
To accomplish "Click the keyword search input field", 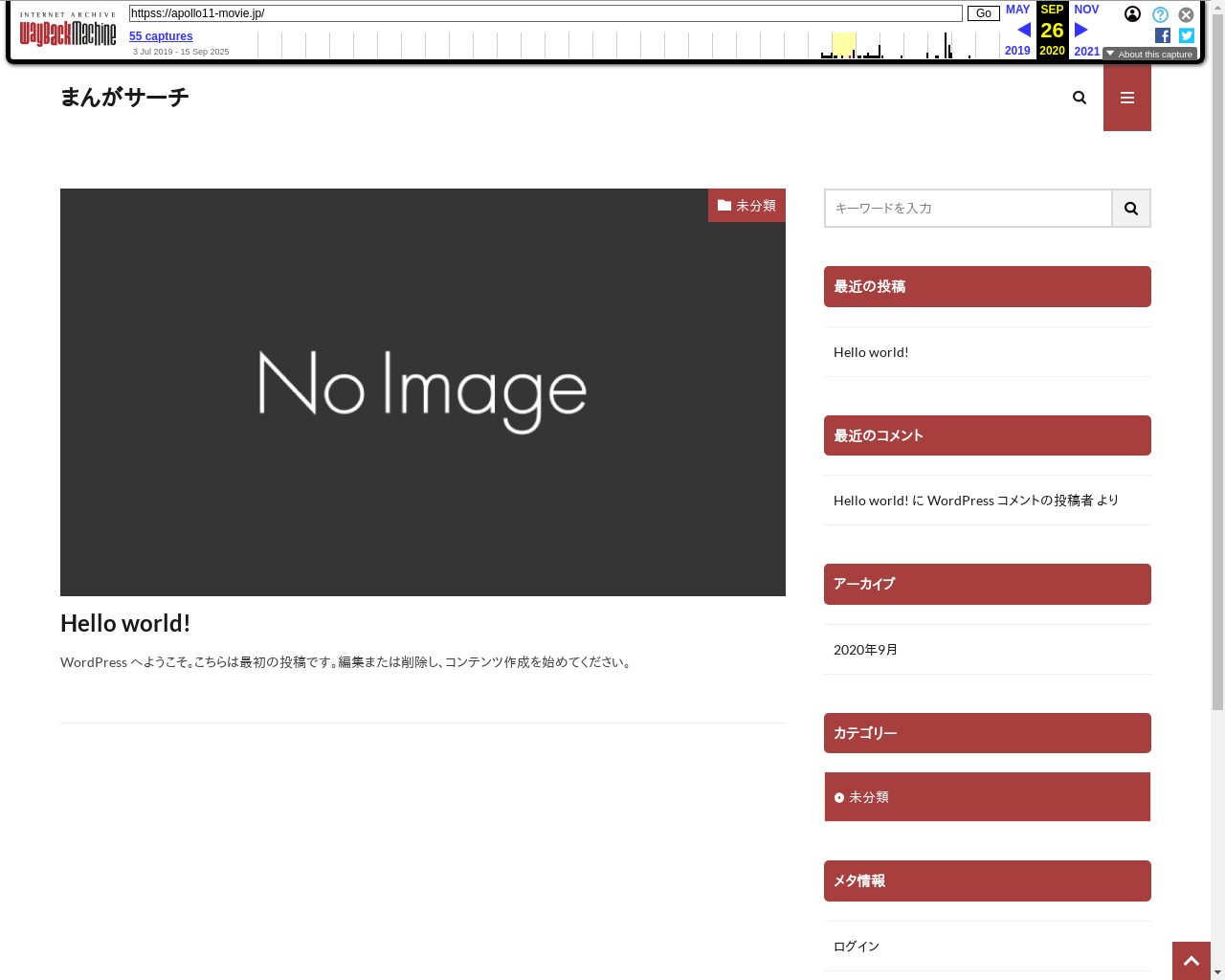I will pos(968,209).
